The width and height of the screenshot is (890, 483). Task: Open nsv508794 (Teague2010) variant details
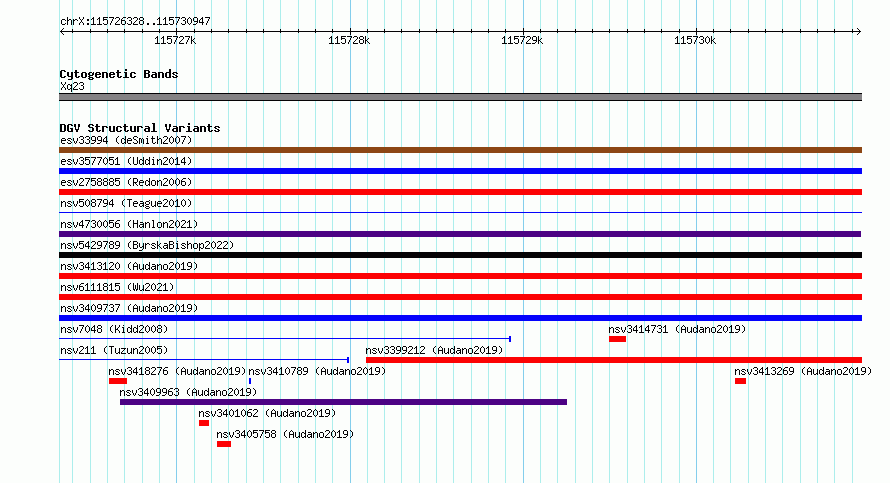(126, 203)
